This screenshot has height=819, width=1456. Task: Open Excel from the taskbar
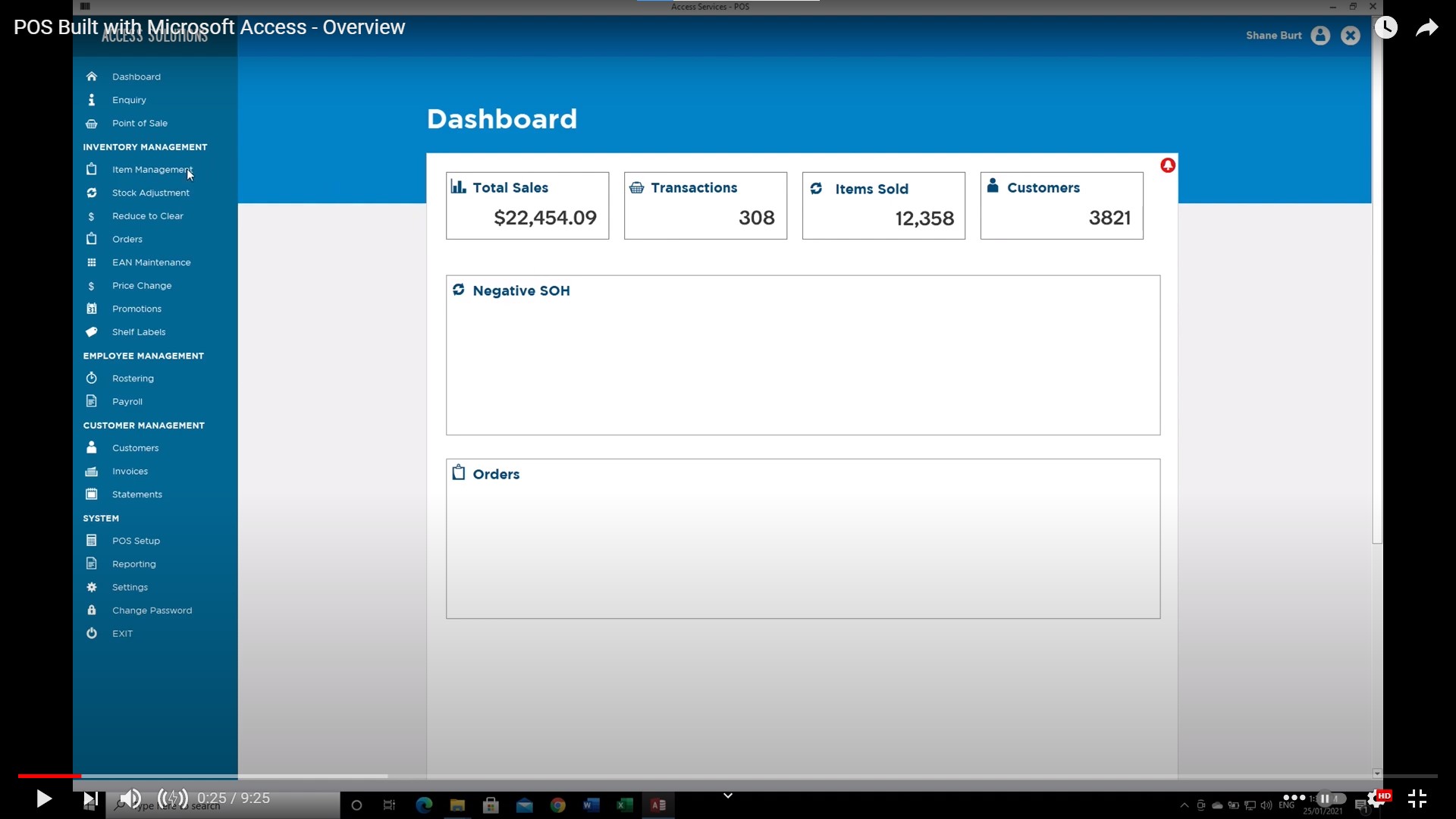click(625, 805)
